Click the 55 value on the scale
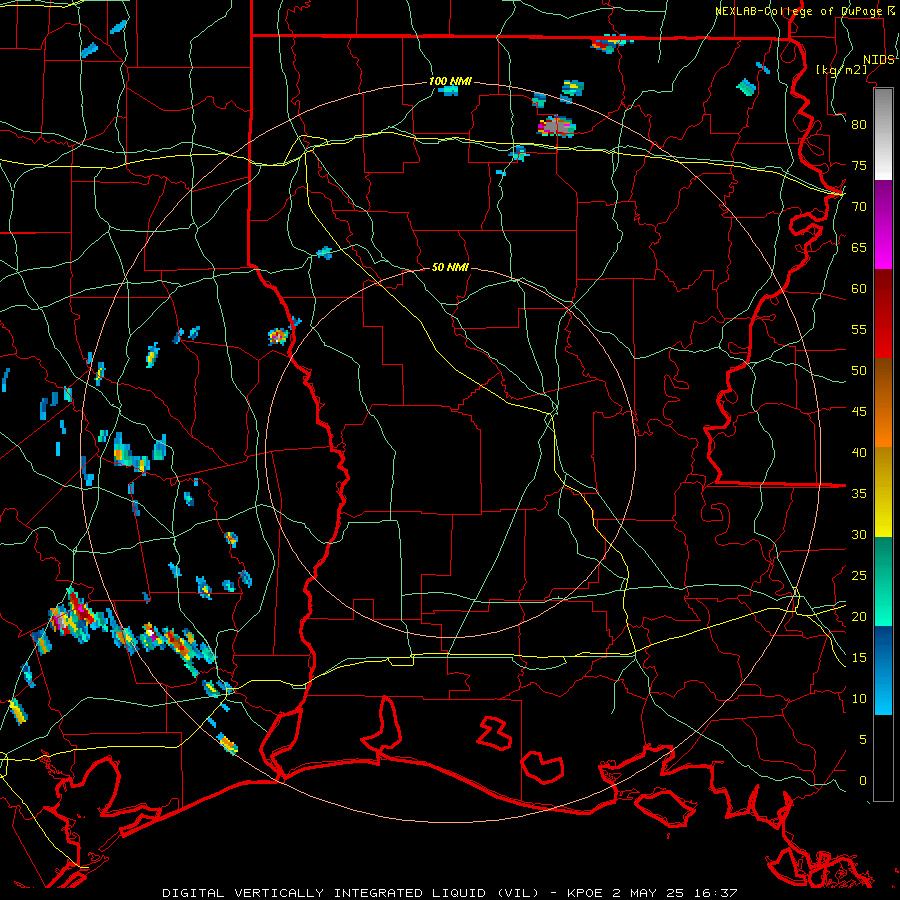Viewport: 900px width, 900px height. (x=859, y=329)
